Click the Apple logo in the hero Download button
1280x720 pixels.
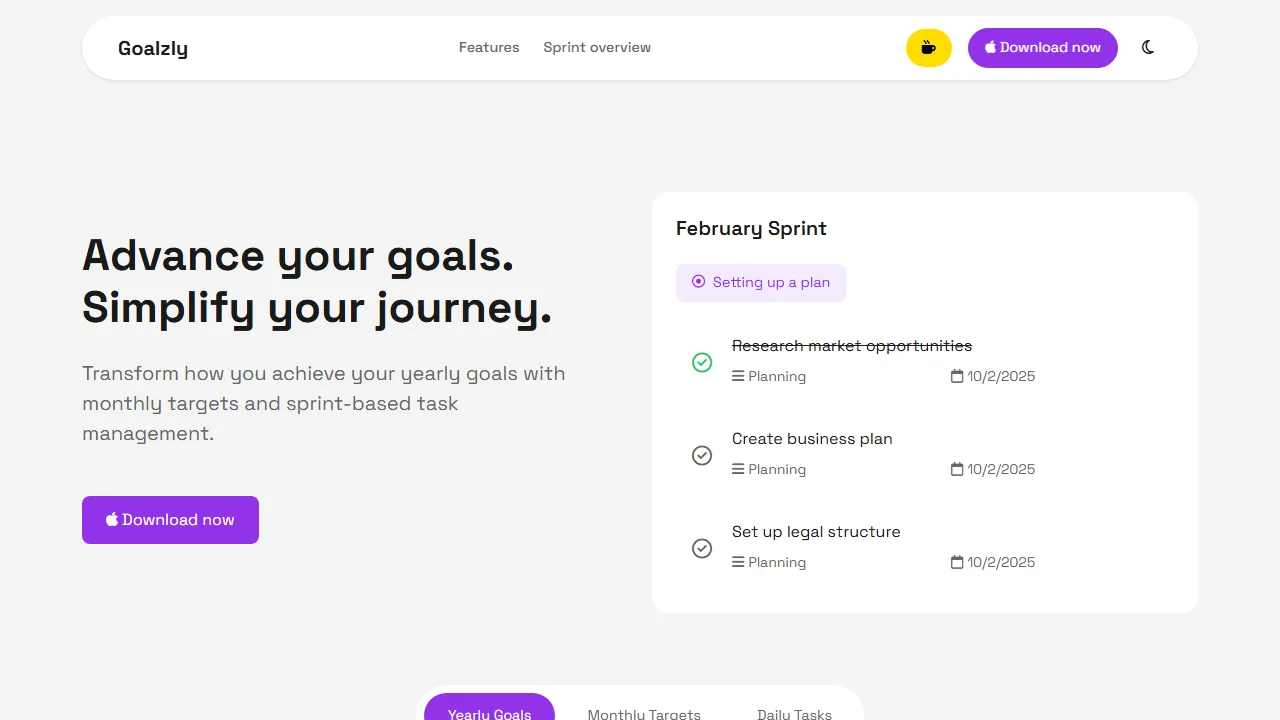pyautogui.click(x=111, y=519)
